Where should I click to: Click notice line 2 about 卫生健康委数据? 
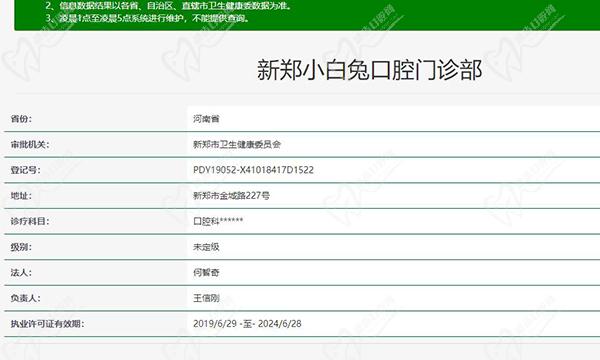pyautogui.click(x=169, y=6)
